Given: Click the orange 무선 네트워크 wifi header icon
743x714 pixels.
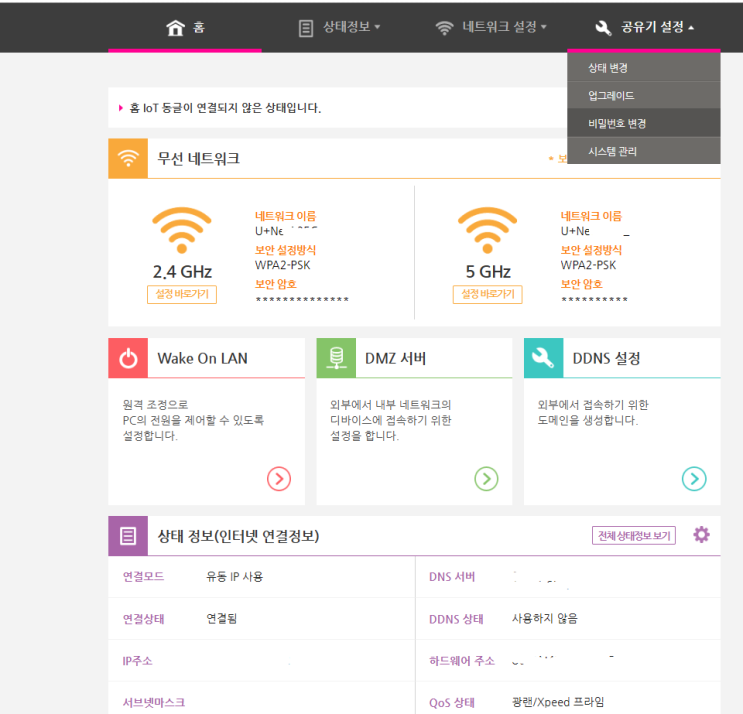Looking at the screenshot, I should (128, 158).
